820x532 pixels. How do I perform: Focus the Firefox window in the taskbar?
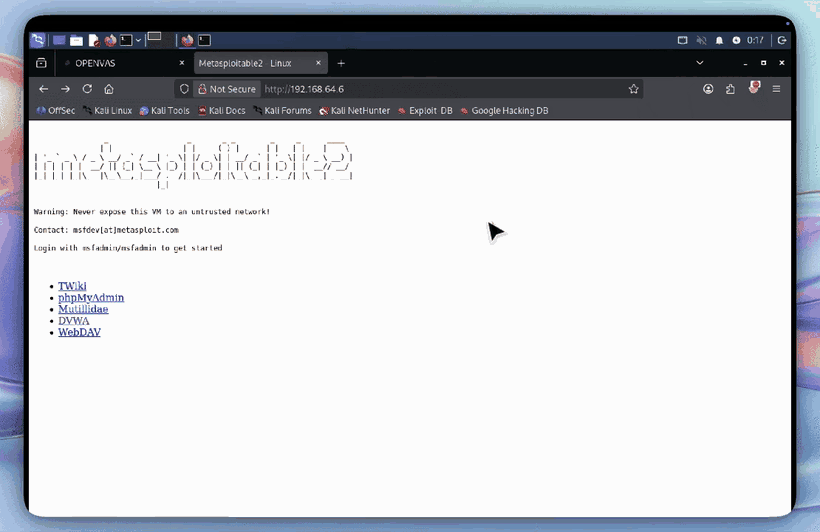coord(187,40)
